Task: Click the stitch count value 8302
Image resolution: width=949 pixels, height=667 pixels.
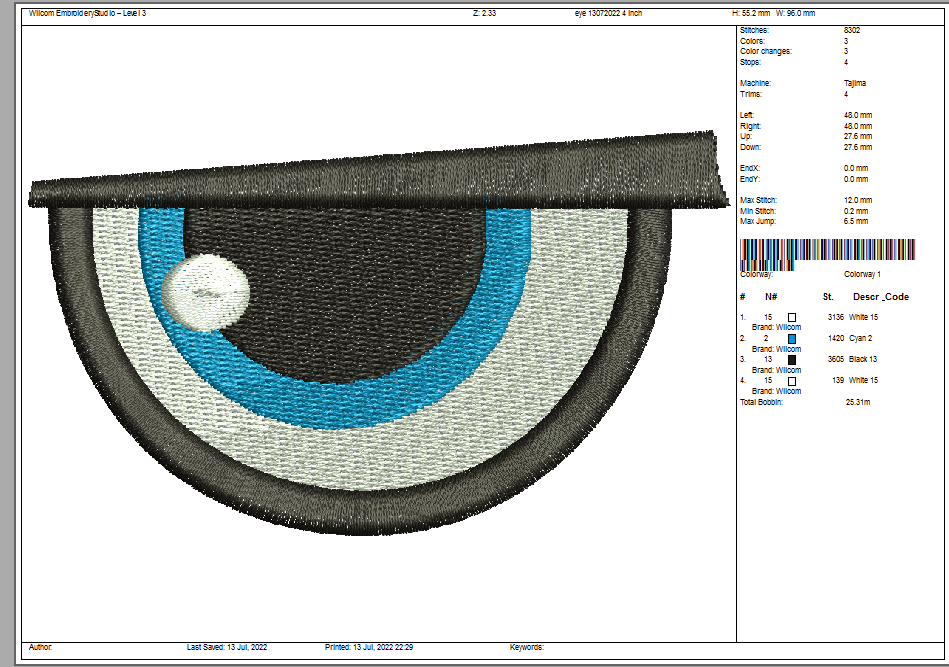Action: pos(852,31)
